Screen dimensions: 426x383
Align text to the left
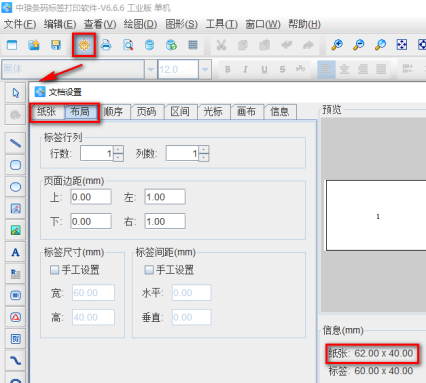[326, 69]
